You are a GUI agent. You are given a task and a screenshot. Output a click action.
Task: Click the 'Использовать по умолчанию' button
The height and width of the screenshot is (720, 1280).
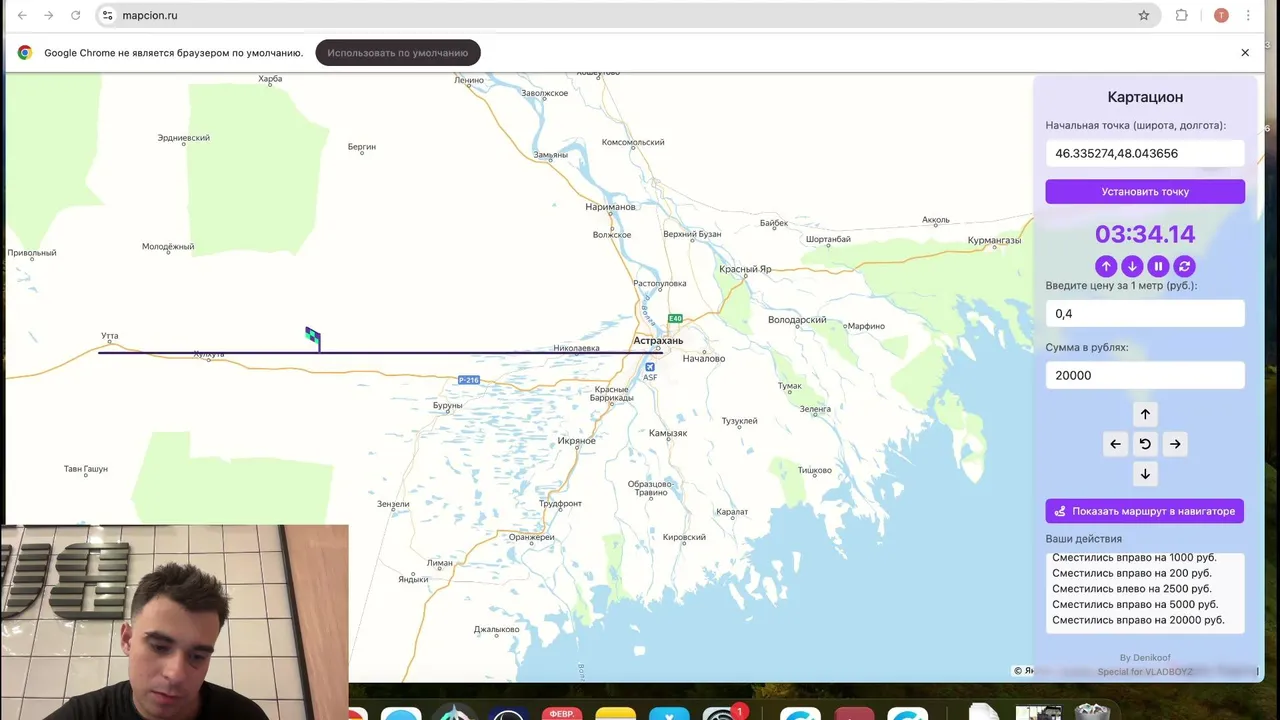398,53
